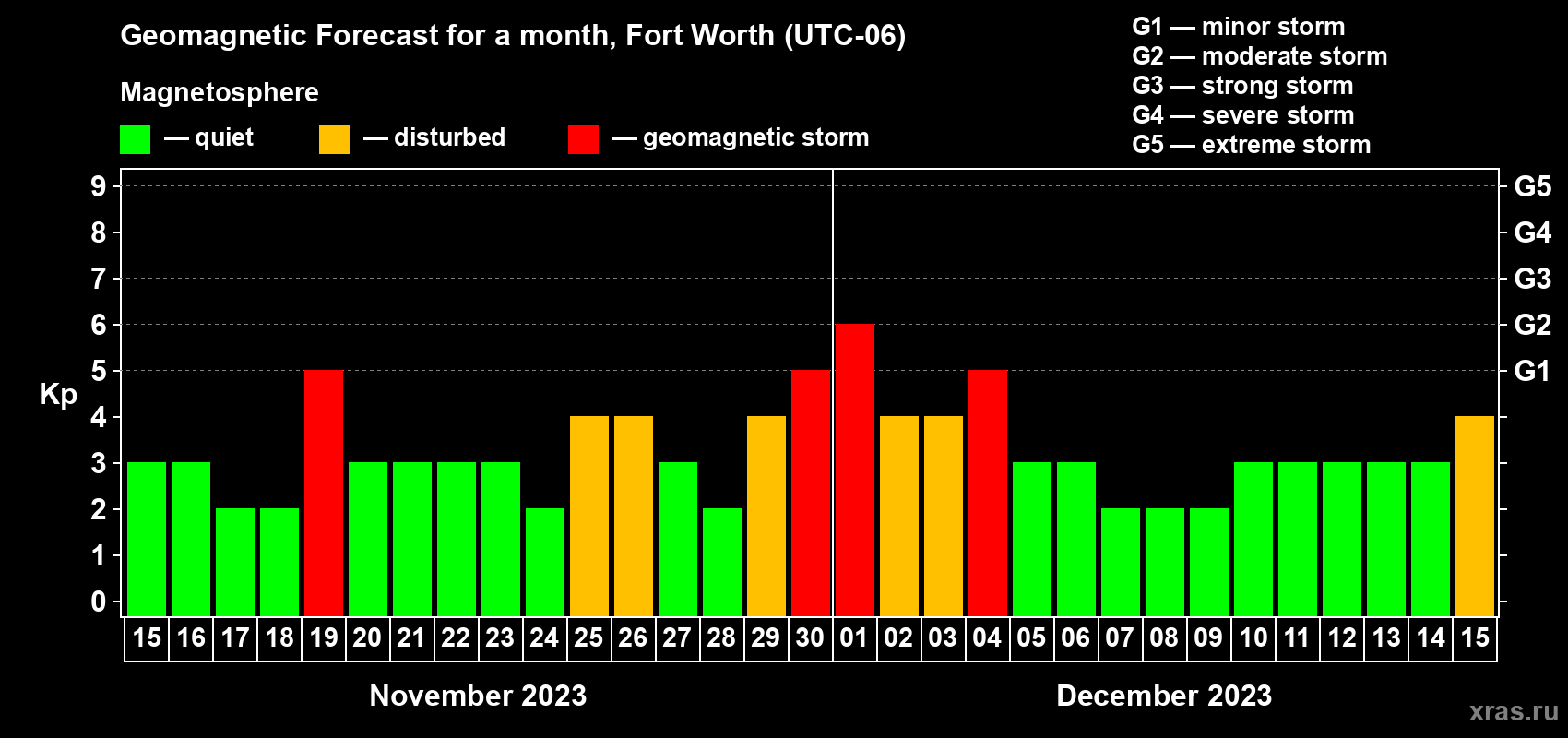Click date cell 19 under November
Screen dimensions: 1568x738
(324, 638)
